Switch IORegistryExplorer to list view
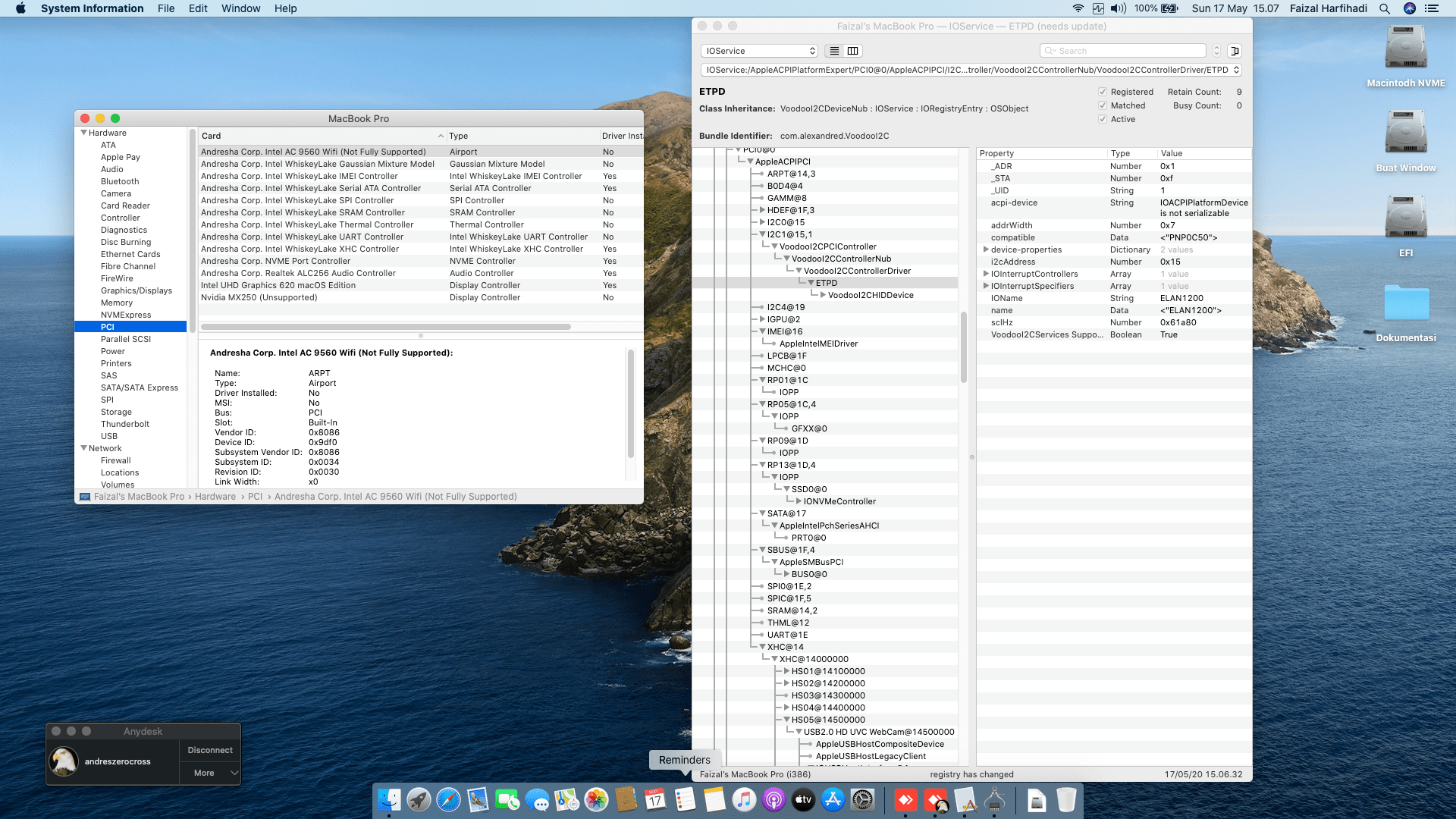 click(834, 51)
